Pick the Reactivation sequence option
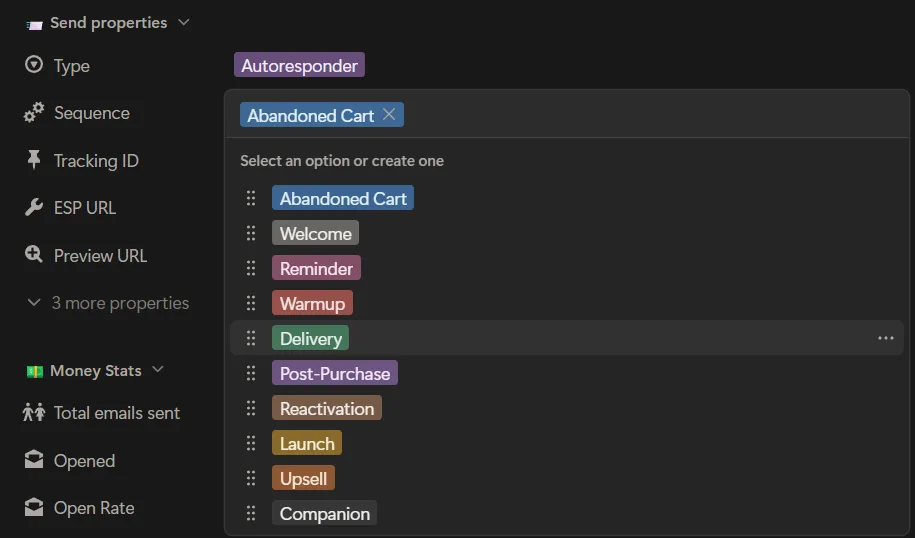 (326, 409)
